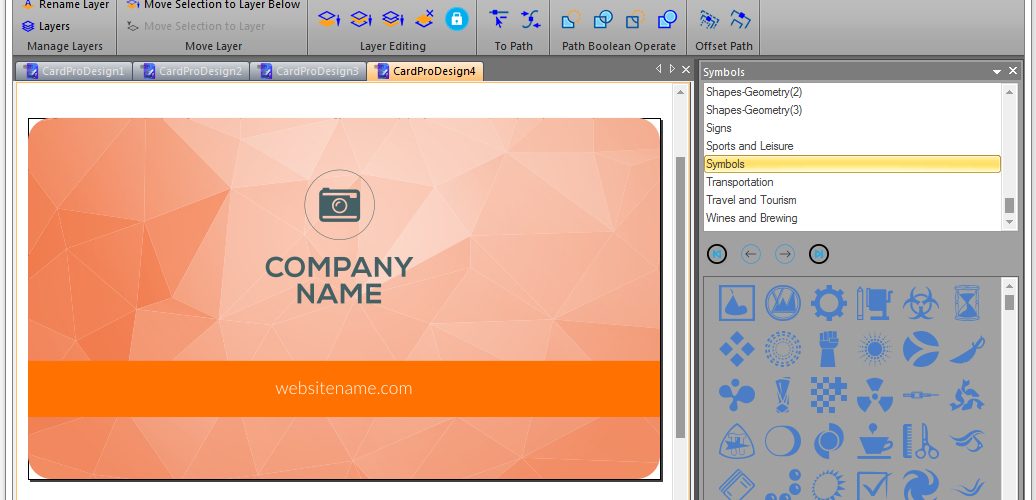Click the orange websitename.com band on the card
The width and height of the screenshot is (1036, 500).
click(x=344, y=388)
